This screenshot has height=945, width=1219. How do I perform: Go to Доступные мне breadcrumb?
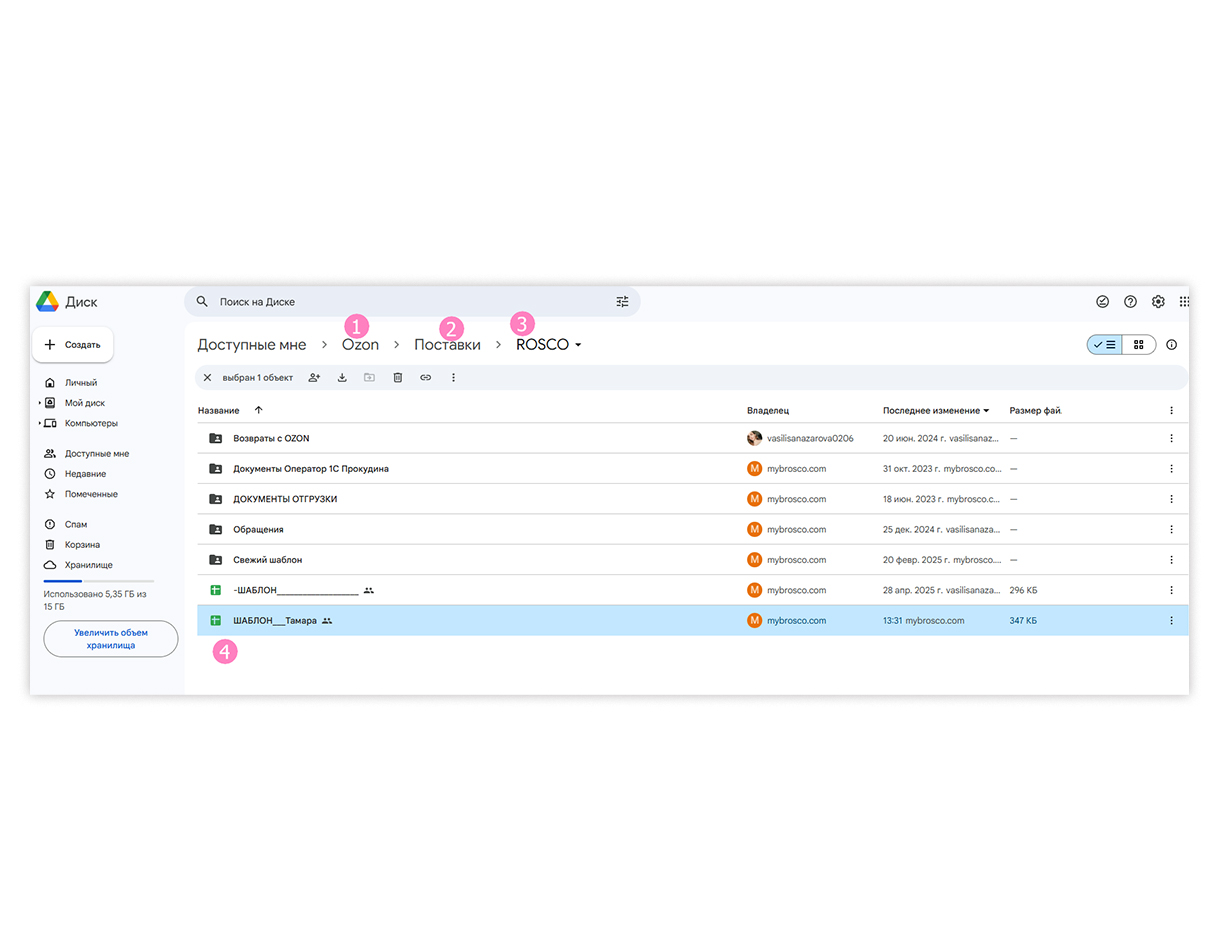click(x=252, y=344)
